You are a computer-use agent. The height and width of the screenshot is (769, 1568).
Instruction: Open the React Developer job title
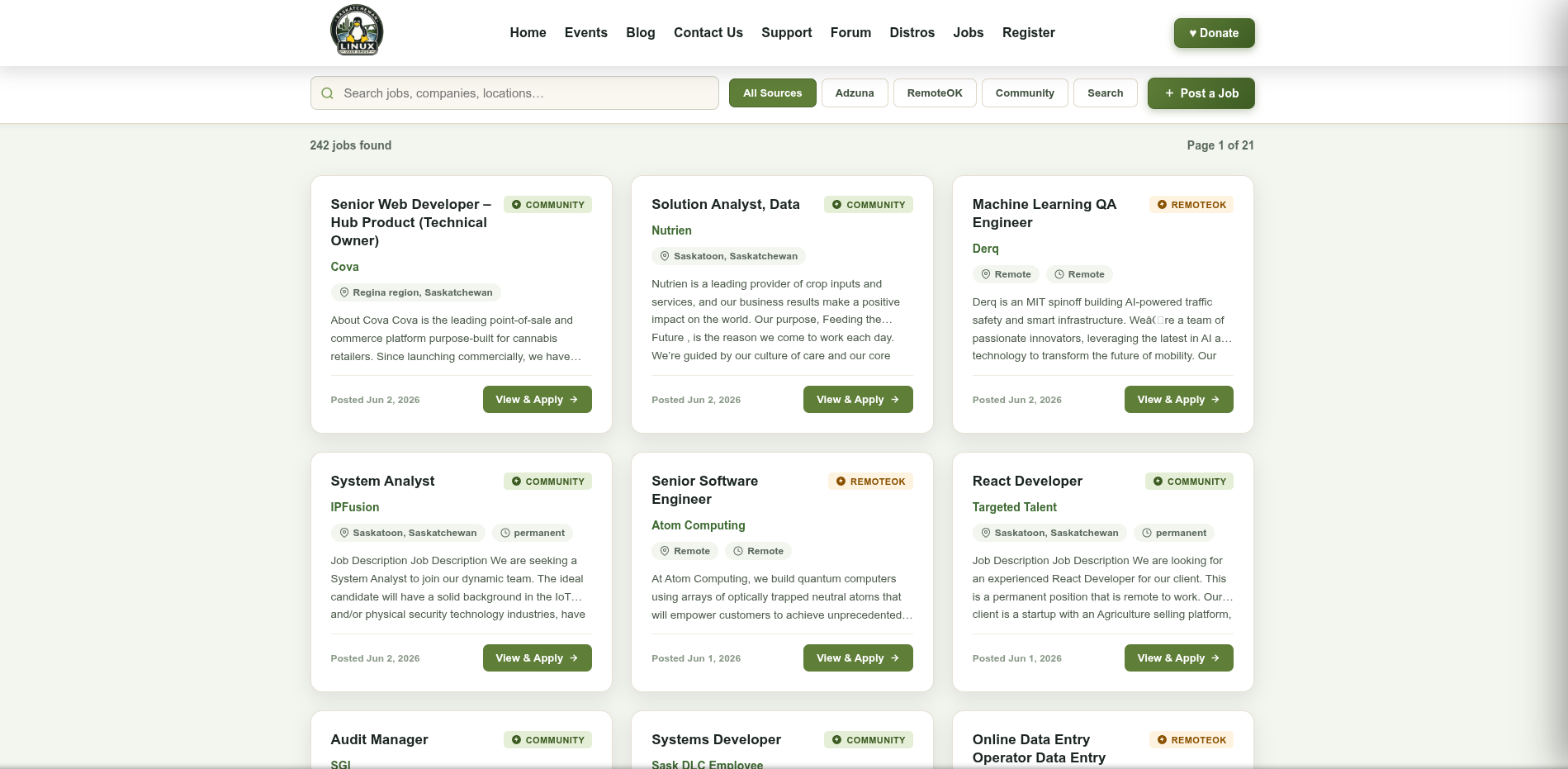1027,481
